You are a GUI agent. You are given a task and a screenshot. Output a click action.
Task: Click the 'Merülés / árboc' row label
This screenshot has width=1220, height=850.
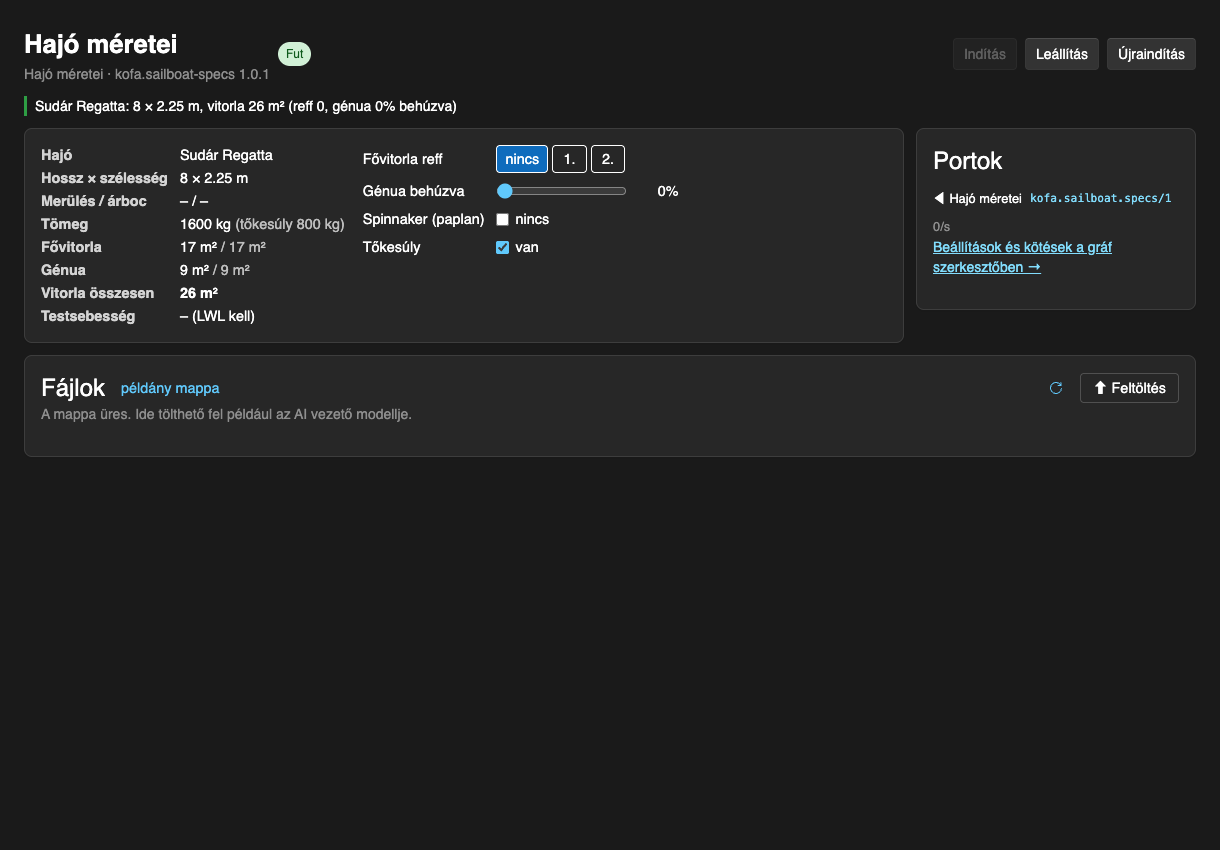tap(94, 201)
